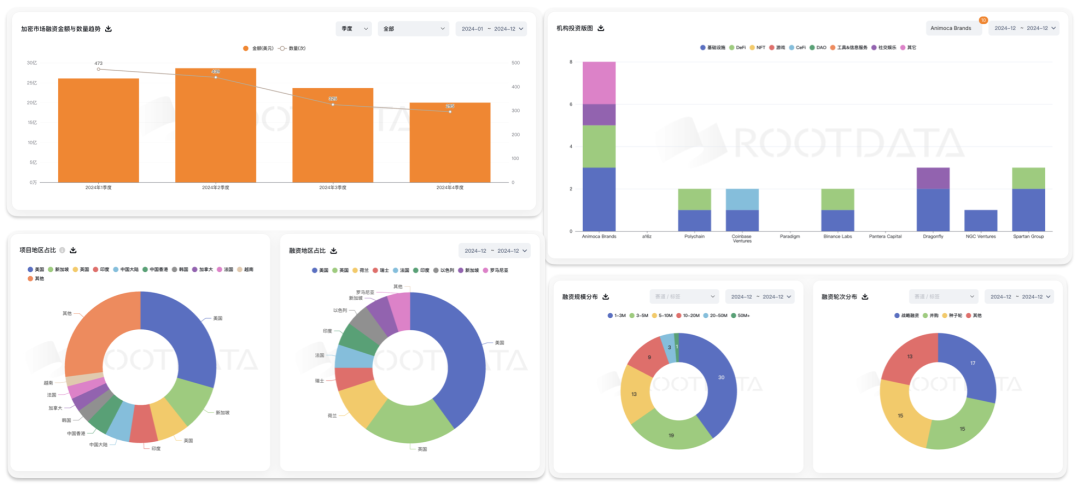Open the date range picker in 融资地区占比 panel
The image size is (1080, 489).
pos(495,251)
